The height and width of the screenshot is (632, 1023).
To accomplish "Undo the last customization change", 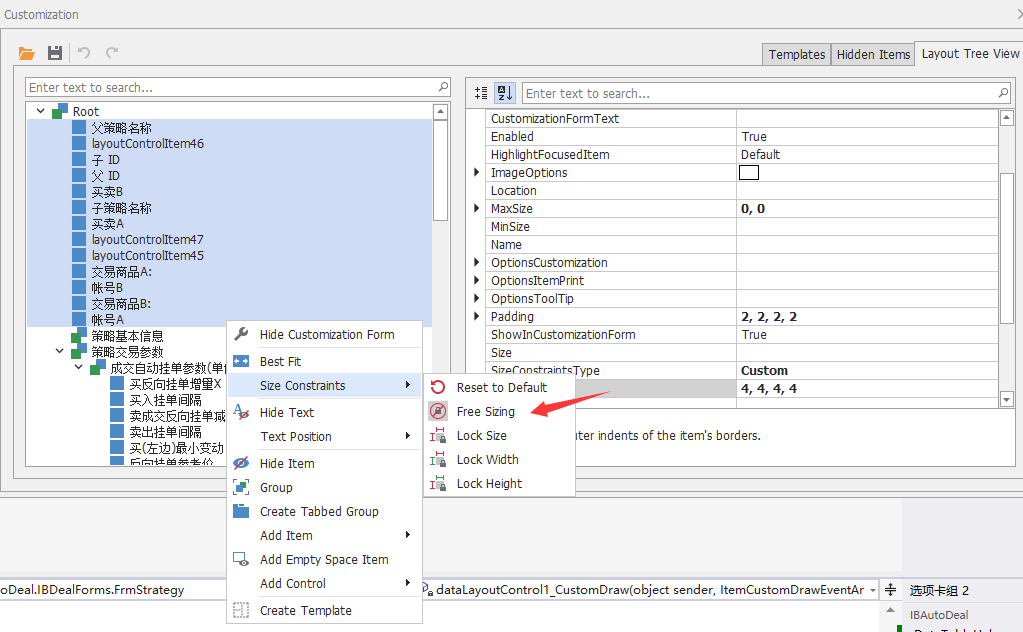I will 84,53.
